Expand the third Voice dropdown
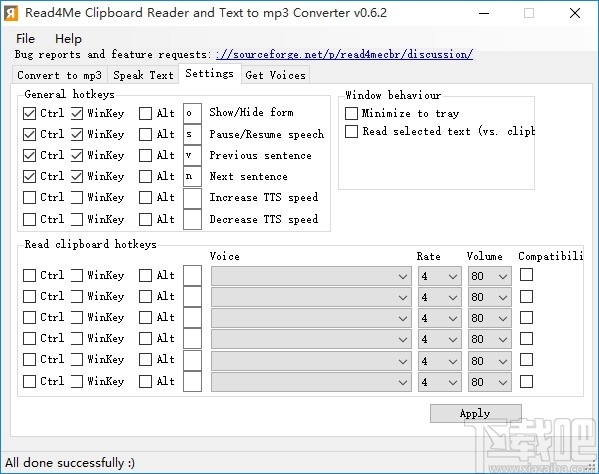The height and width of the screenshot is (474, 599). tap(311, 318)
